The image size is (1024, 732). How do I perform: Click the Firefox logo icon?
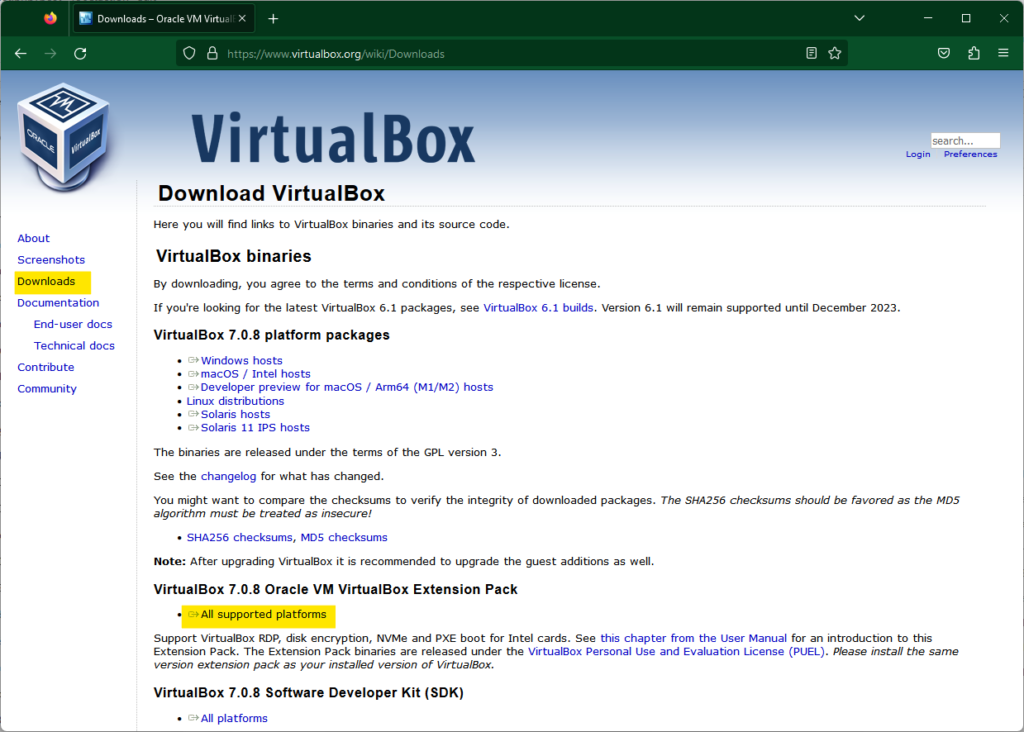50,18
